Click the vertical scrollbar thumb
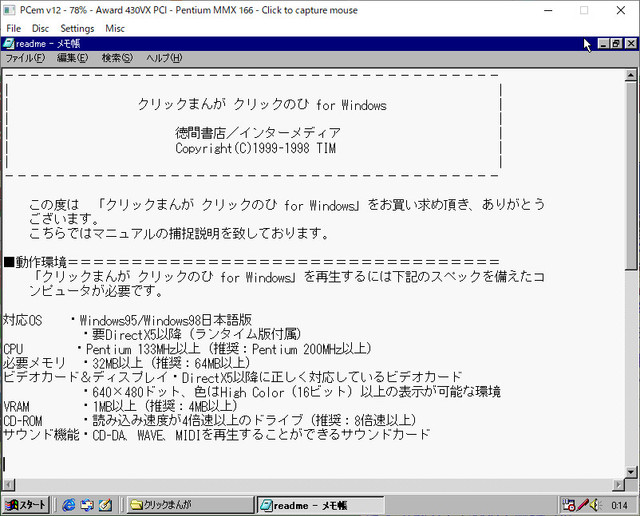Screen dimensions: 640x516 [x=631, y=175]
